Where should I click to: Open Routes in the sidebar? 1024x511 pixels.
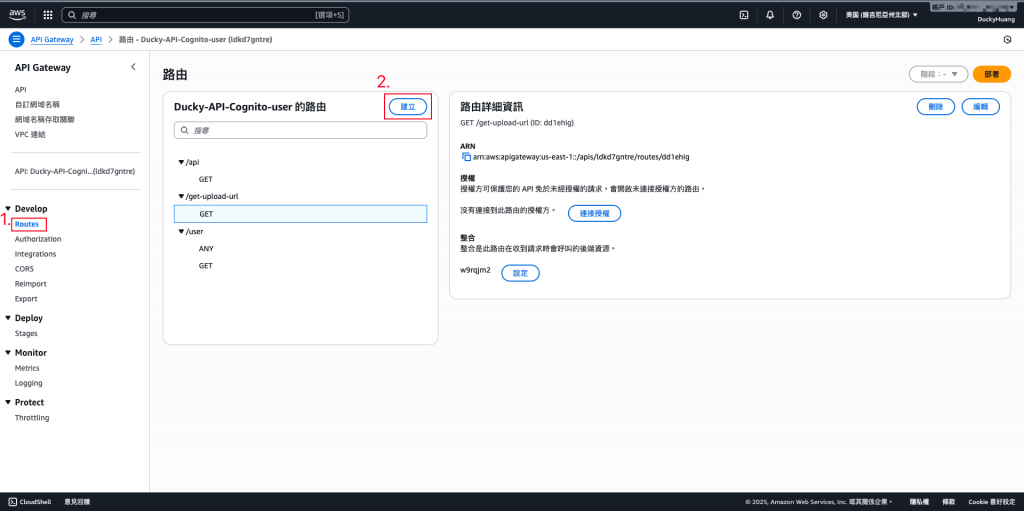[x=27, y=224]
